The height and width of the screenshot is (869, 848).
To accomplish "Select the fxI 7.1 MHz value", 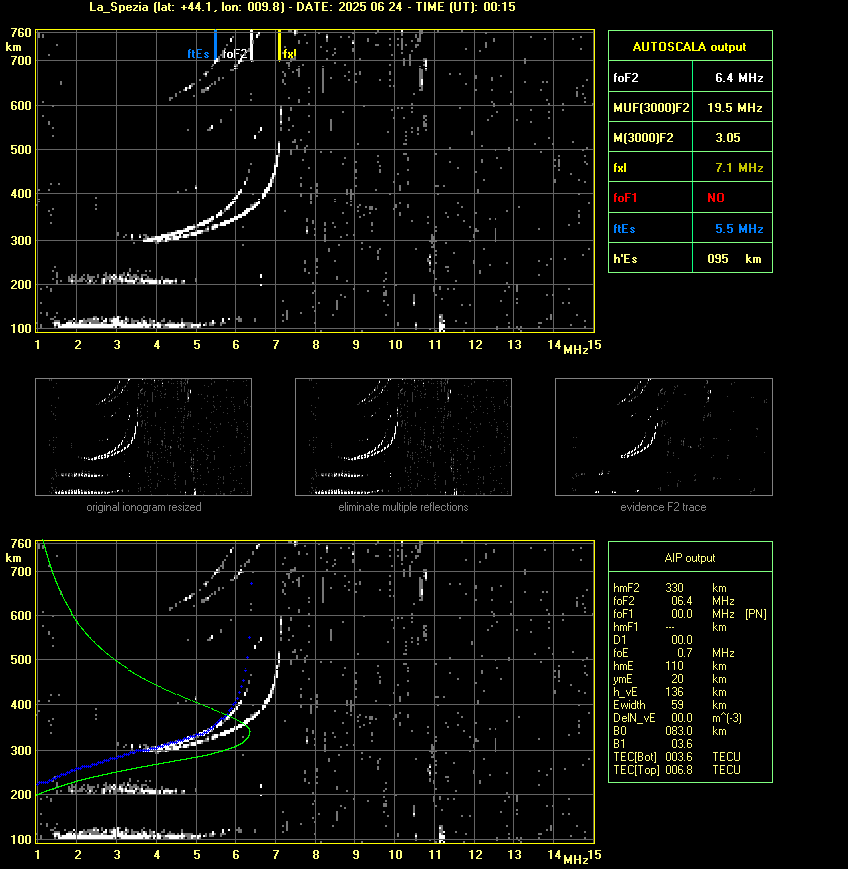I will [x=739, y=168].
